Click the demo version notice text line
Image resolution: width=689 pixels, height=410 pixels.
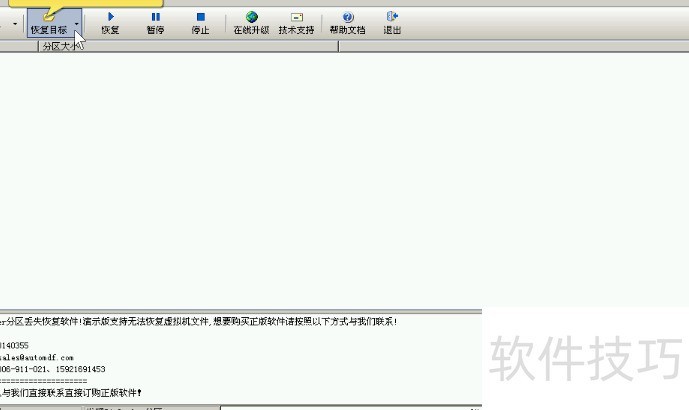(200, 321)
